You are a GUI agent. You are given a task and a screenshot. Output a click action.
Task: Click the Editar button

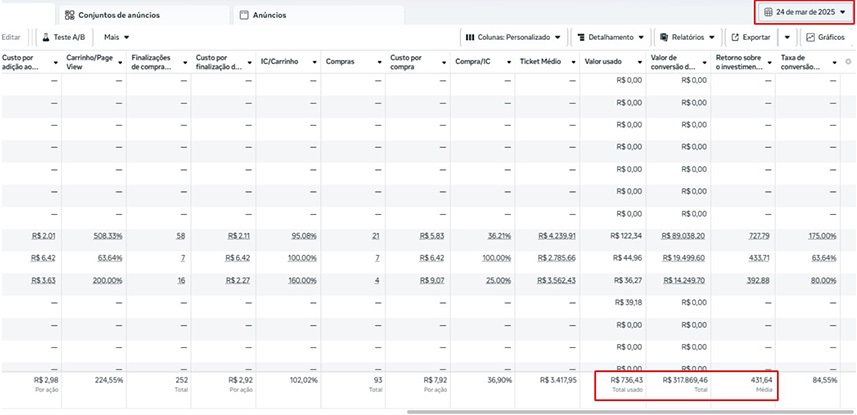(11, 37)
